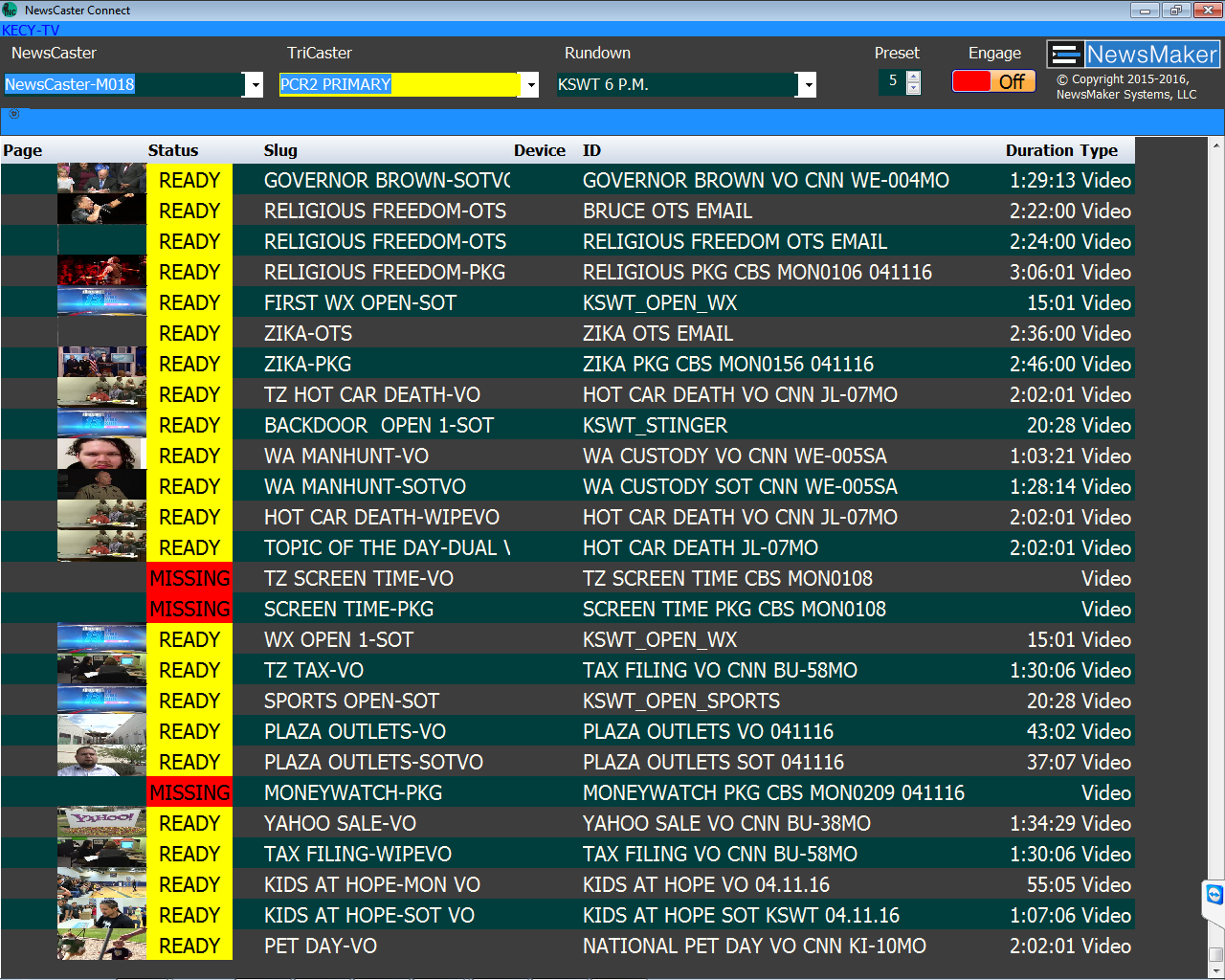The width and height of the screenshot is (1225, 980).
Task: Select the YAHOO SALE-VO thumbnail
Action: [x=101, y=823]
